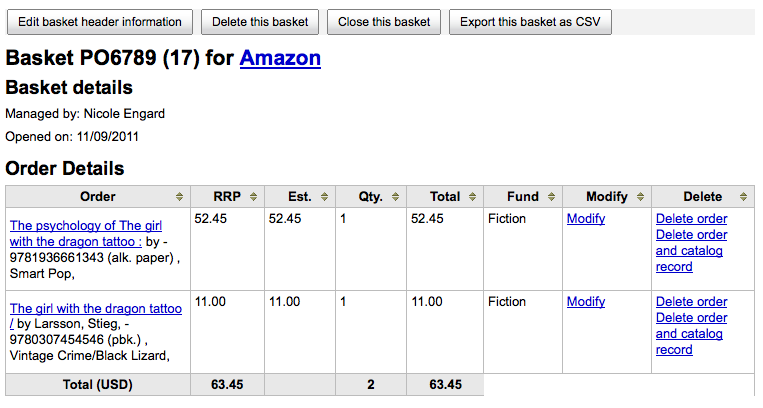Click Delete this basket button
763x408 pixels.
coord(260,22)
